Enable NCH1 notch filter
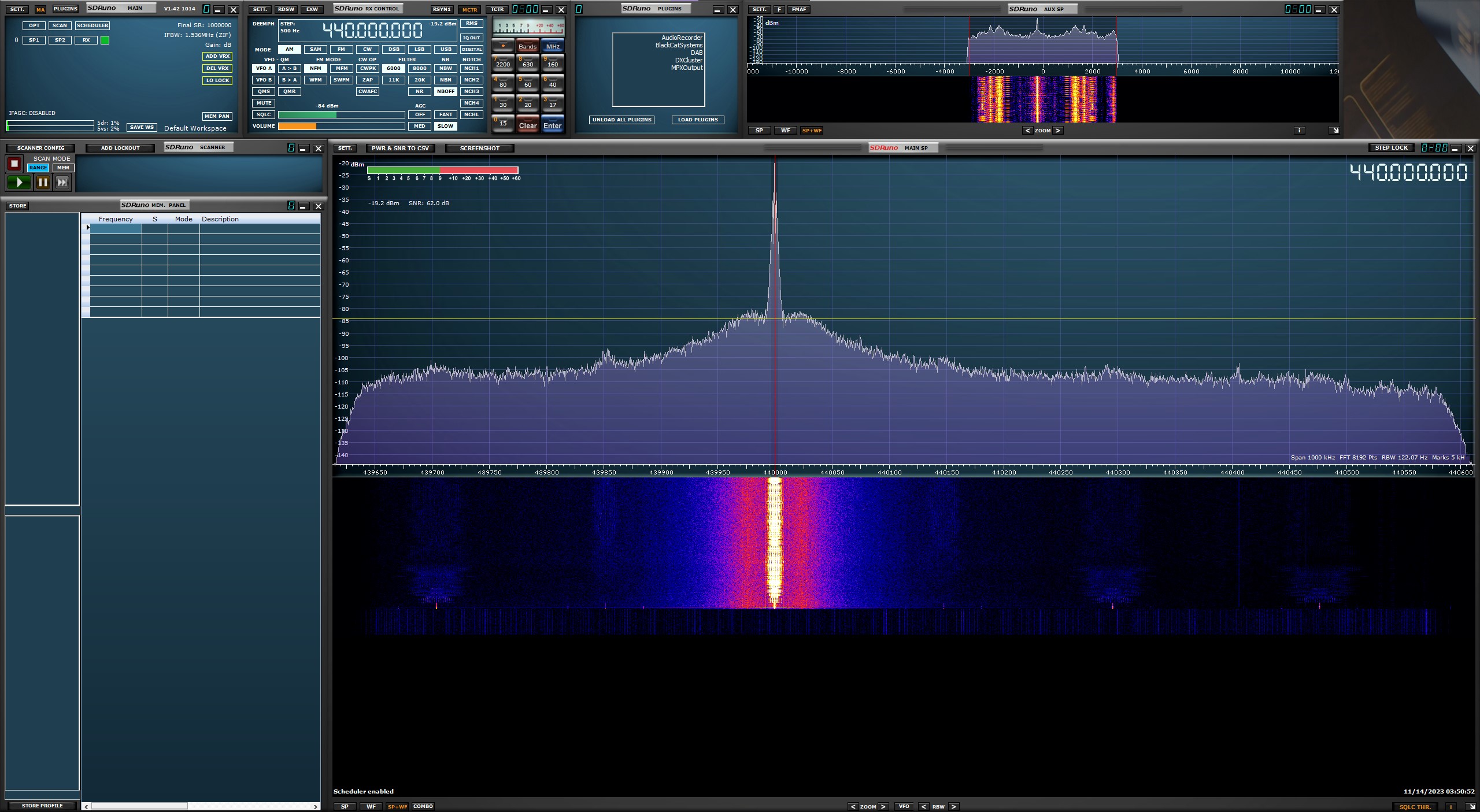Viewport: 1480px width, 812px height. pyautogui.click(x=471, y=68)
